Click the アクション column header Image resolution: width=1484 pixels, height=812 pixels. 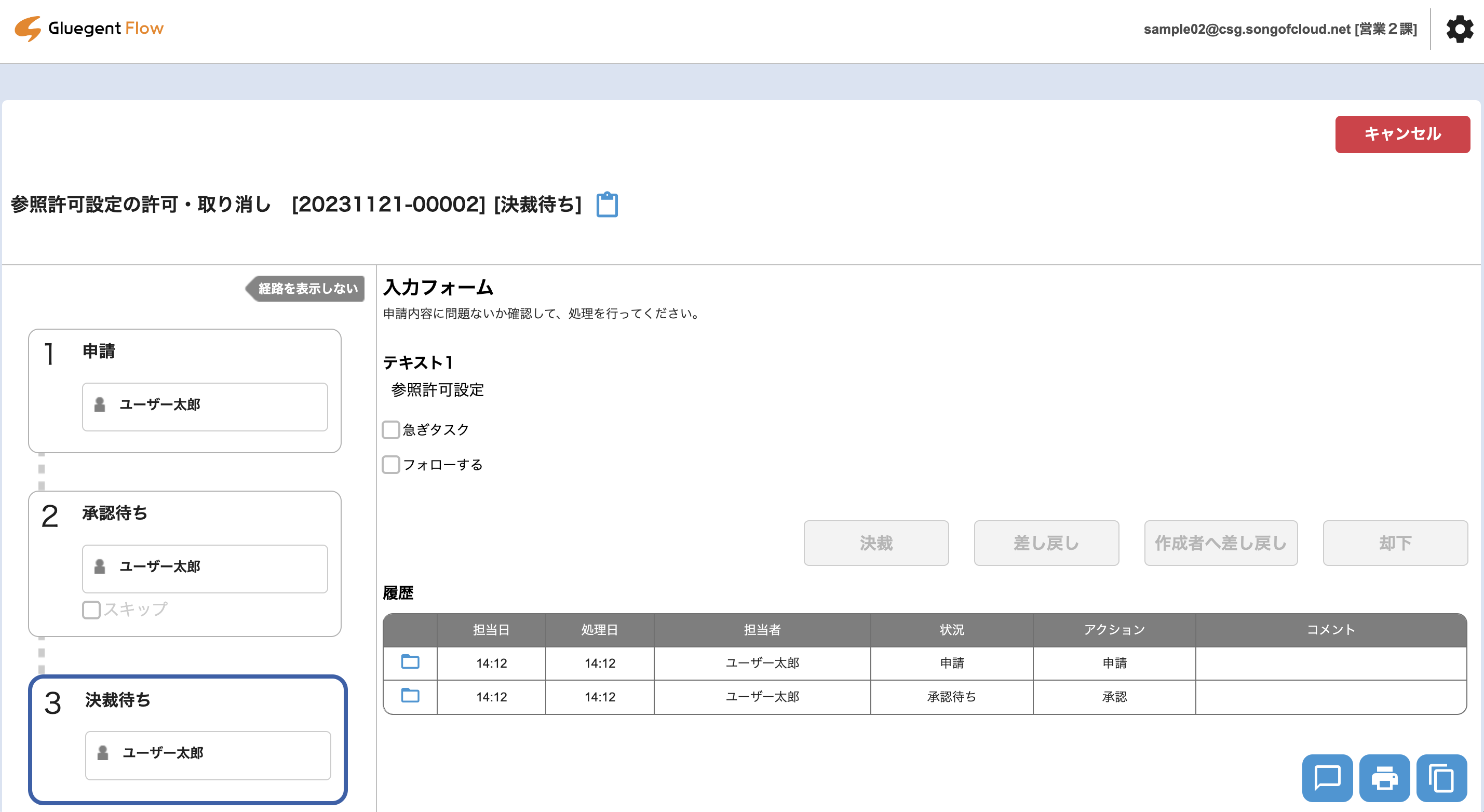(x=1114, y=629)
